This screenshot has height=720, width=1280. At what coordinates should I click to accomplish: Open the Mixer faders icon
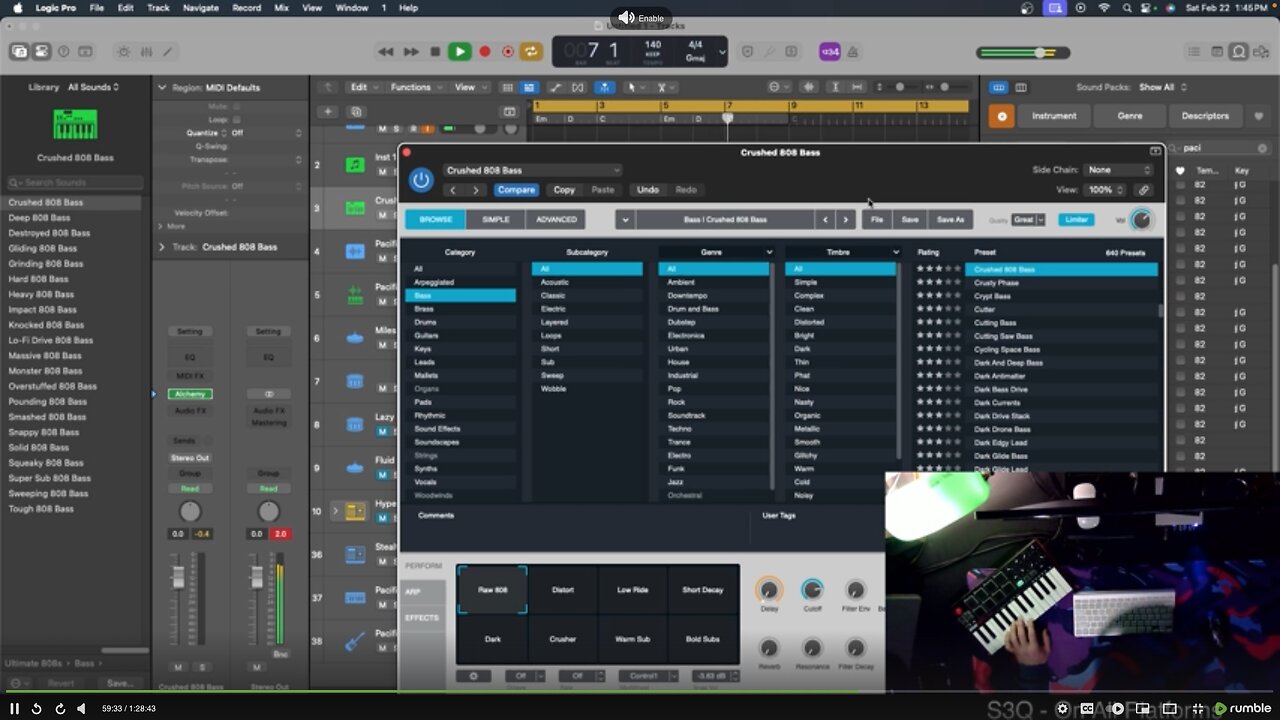pos(146,51)
